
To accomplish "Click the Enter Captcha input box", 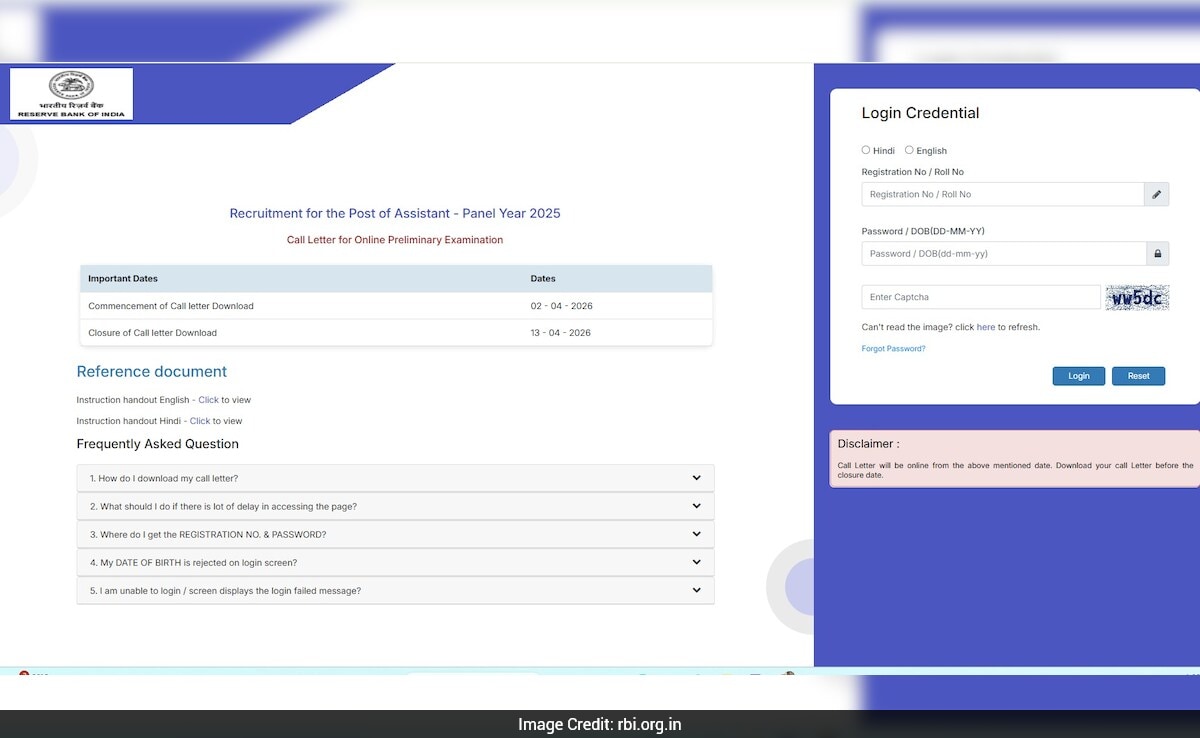I will (x=980, y=297).
